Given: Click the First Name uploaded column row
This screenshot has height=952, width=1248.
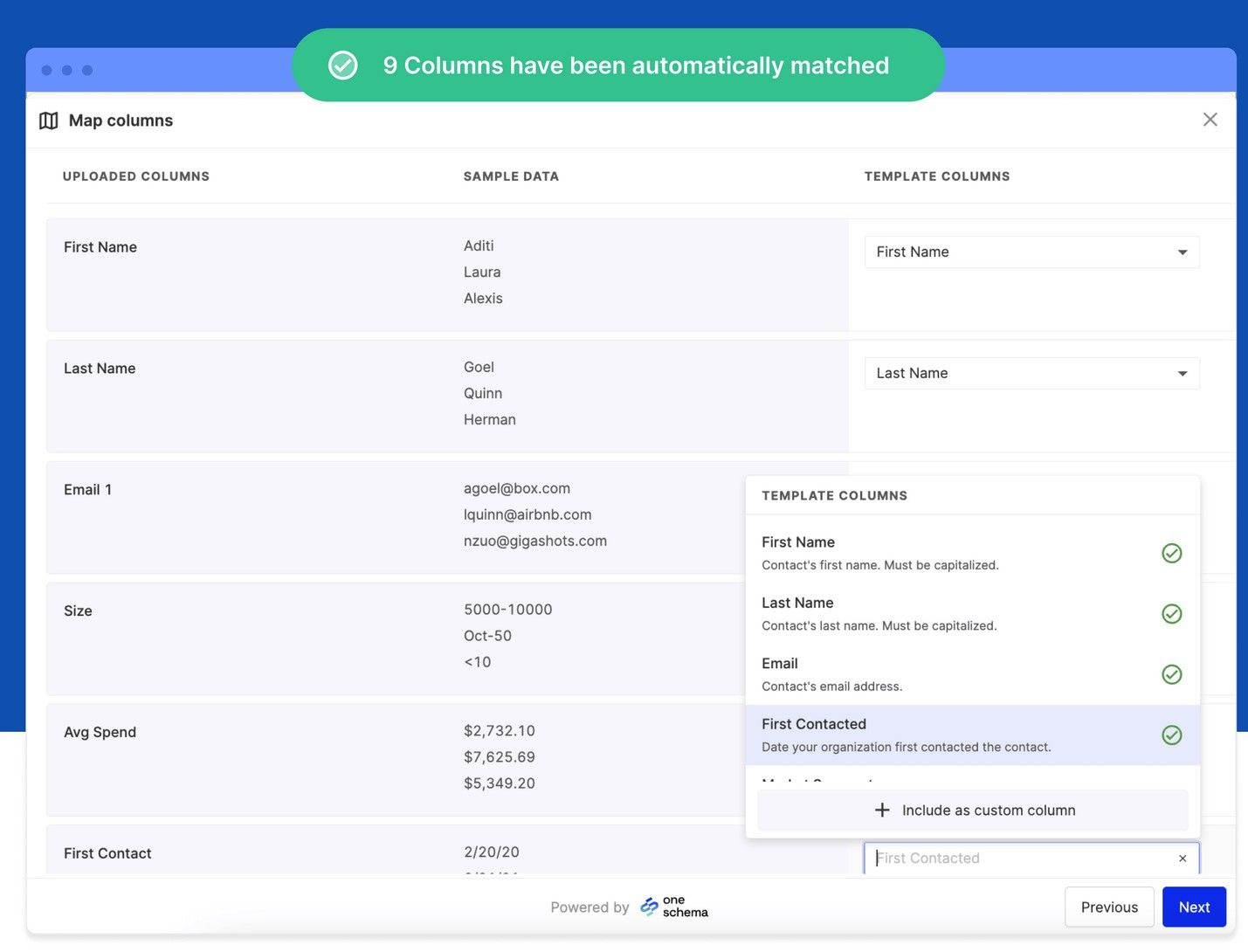Looking at the screenshot, I should [447, 274].
